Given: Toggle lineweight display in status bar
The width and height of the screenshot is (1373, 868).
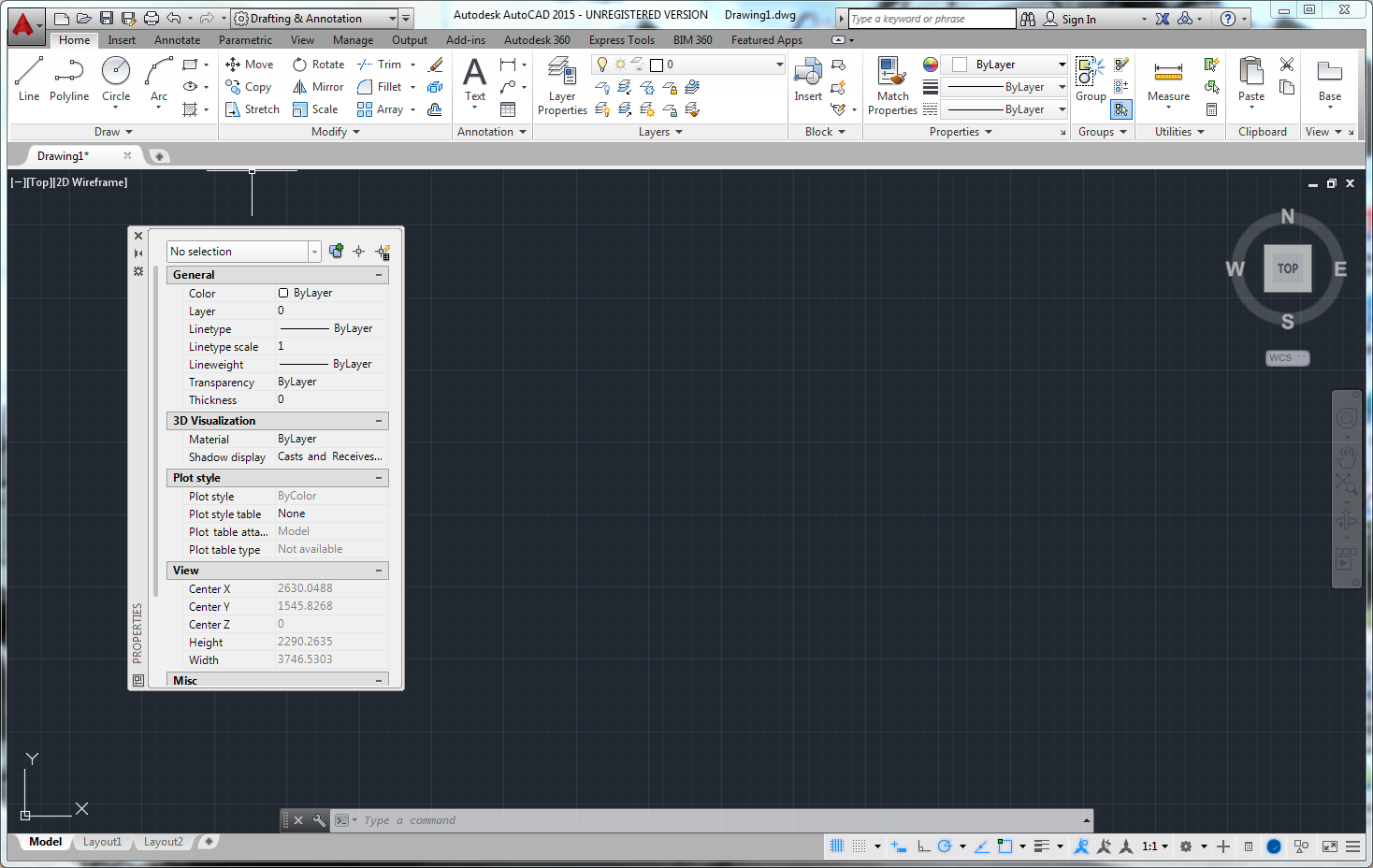Looking at the screenshot, I should coord(1042,846).
